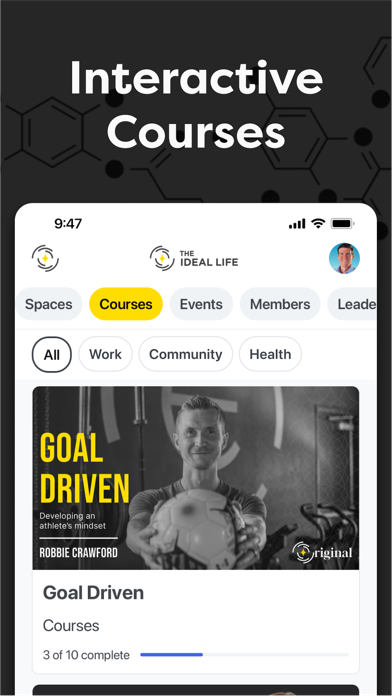
Task: Open the user profile avatar
Action: point(344,258)
